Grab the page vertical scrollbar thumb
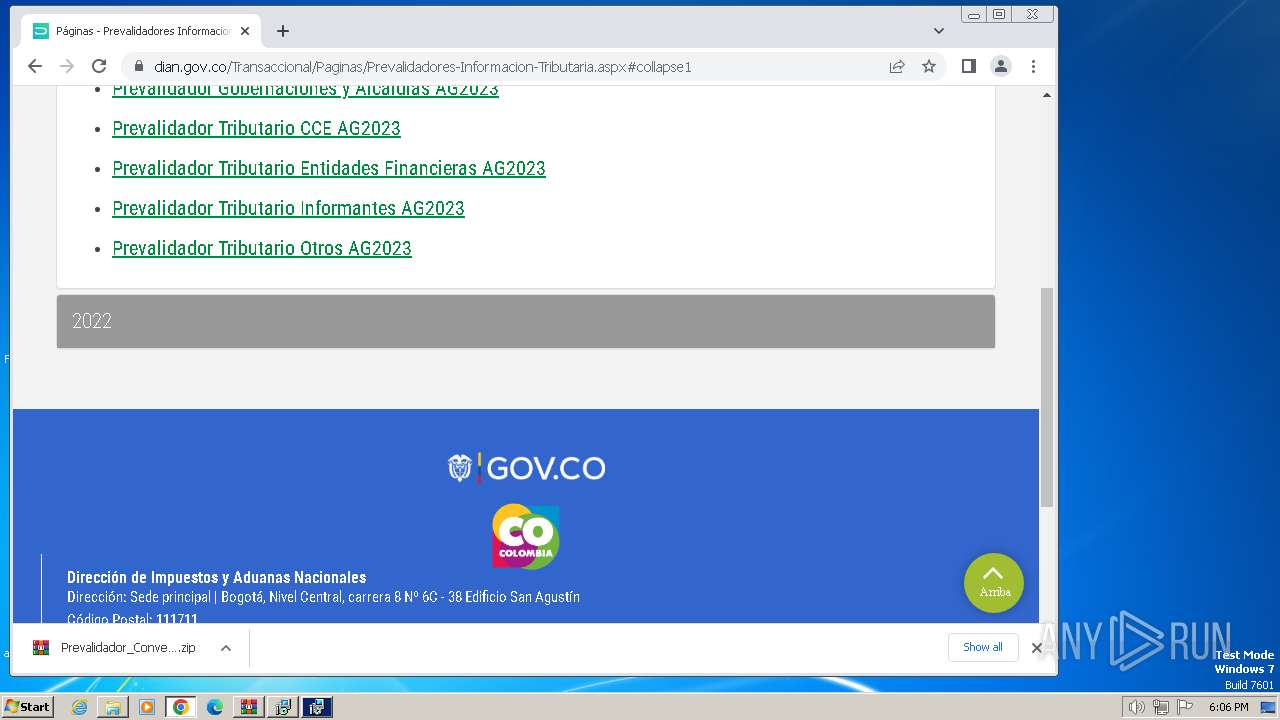The image size is (1280, 720). pos(1047,397)
